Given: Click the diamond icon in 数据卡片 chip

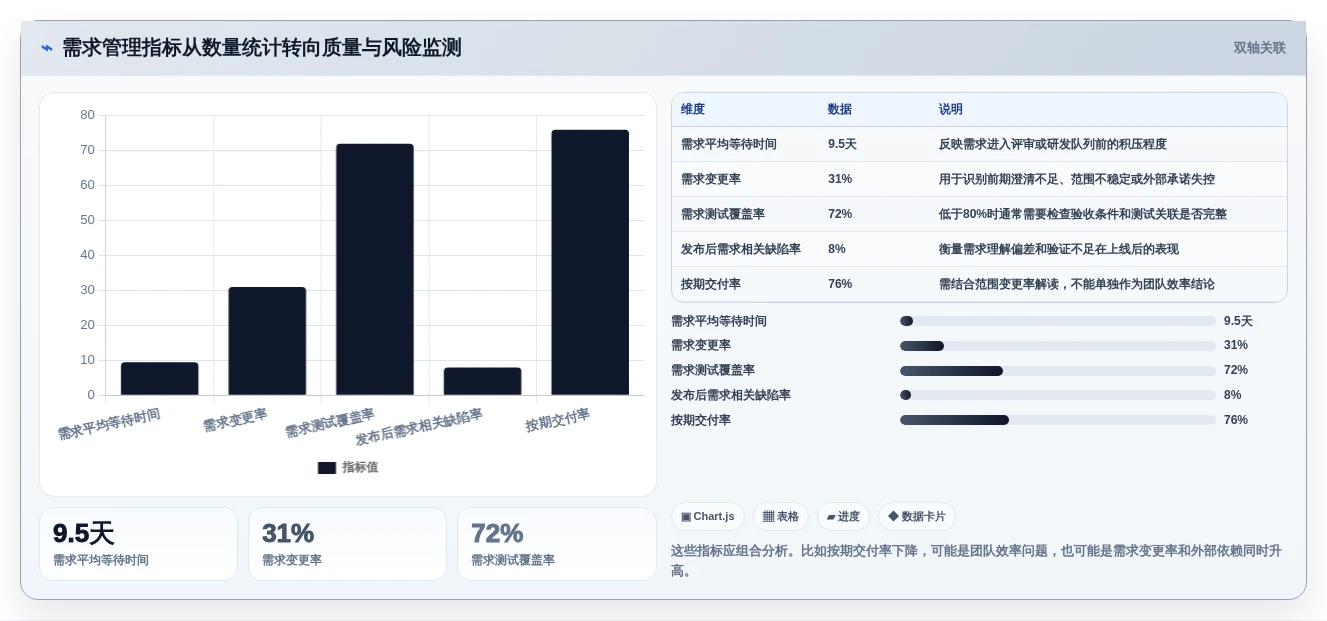Looking at the screenshot, I should click(x=893, y=517).
